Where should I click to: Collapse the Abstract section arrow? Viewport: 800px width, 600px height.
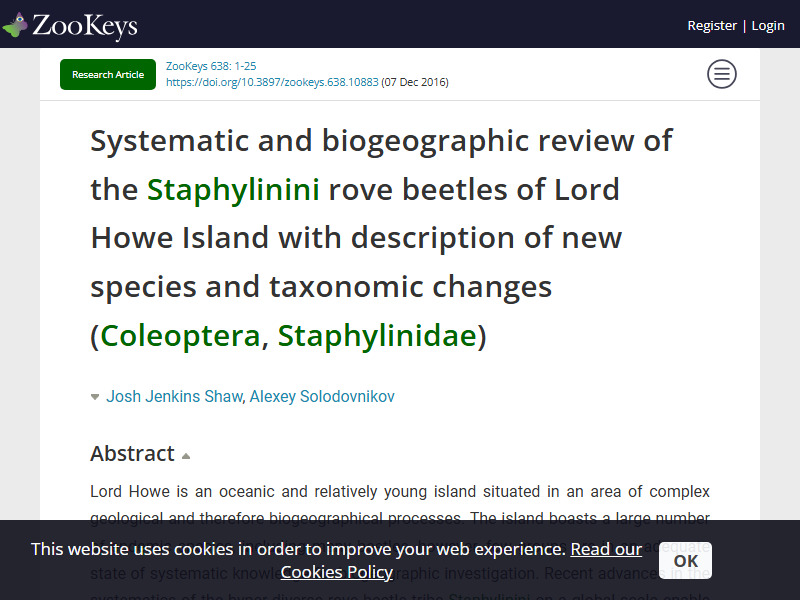point(186,456)
